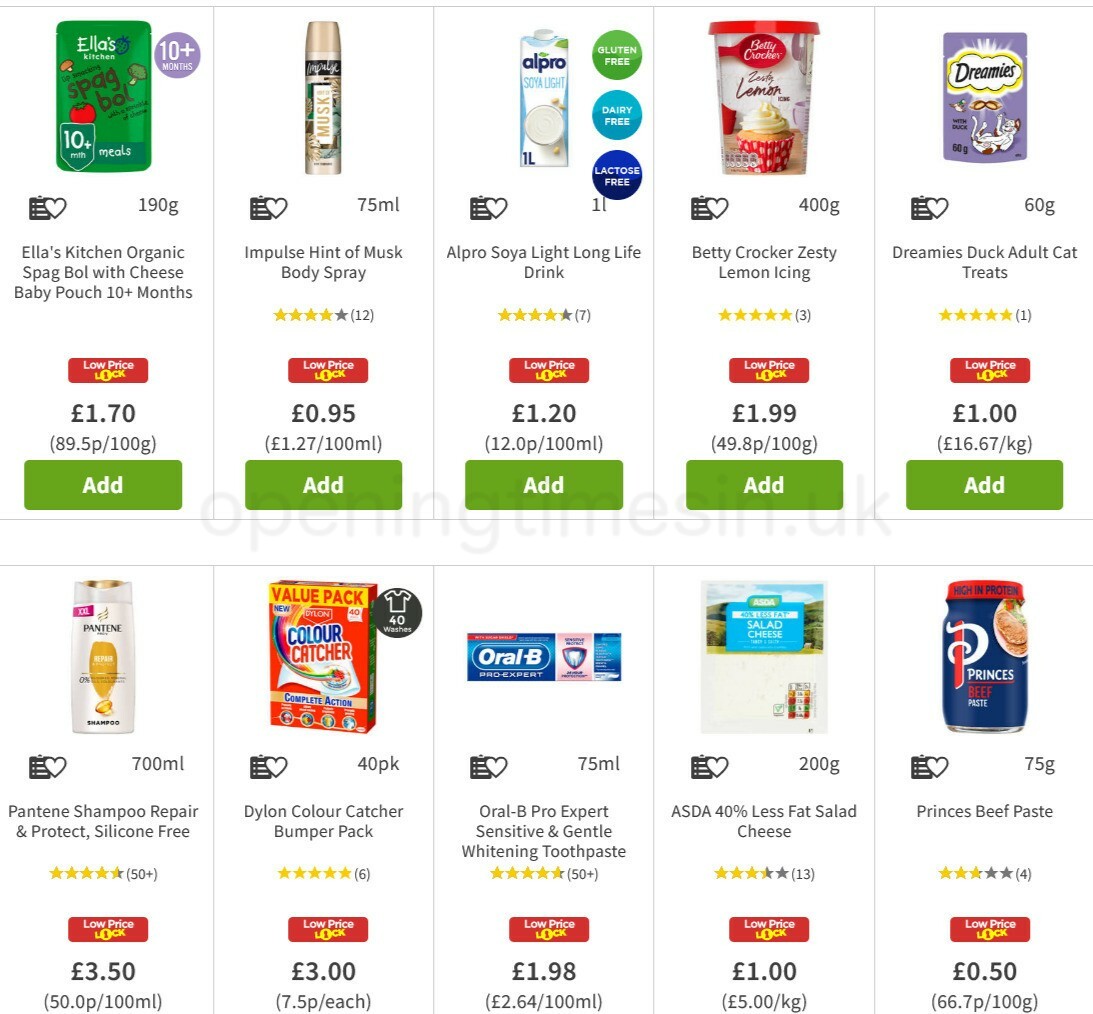This screenshot has width=1093, height=1014.
Task: Click the star rating for Oral-B toothpaste
Action: coord(543,873)
